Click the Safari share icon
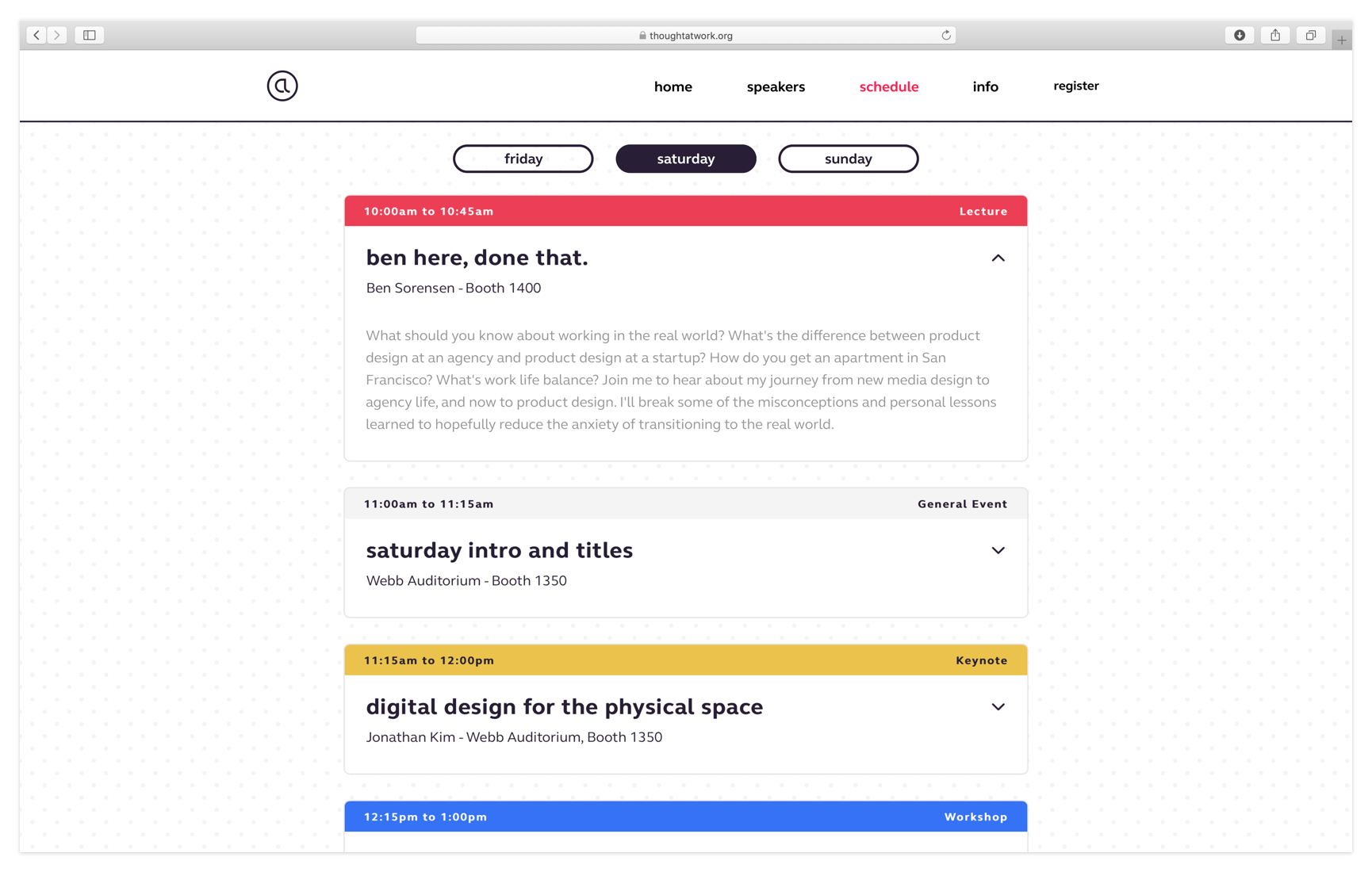The width and height of the screenshot is (1372, 872). pos(1275,35)
